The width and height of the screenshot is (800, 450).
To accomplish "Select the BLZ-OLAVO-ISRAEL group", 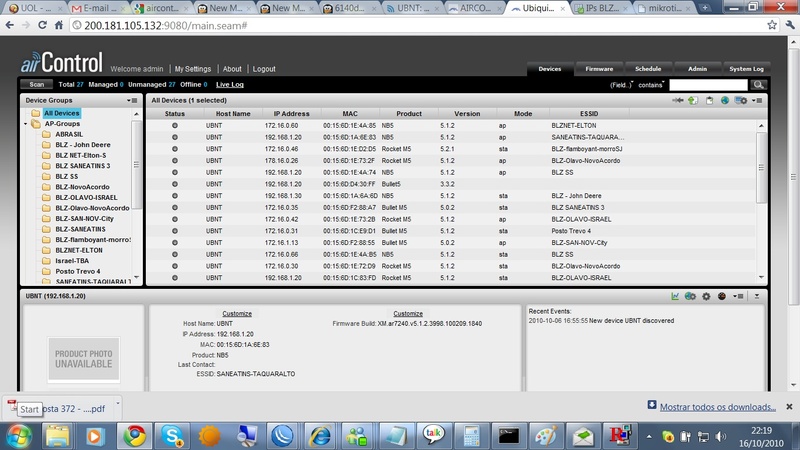I will [86, 197].
